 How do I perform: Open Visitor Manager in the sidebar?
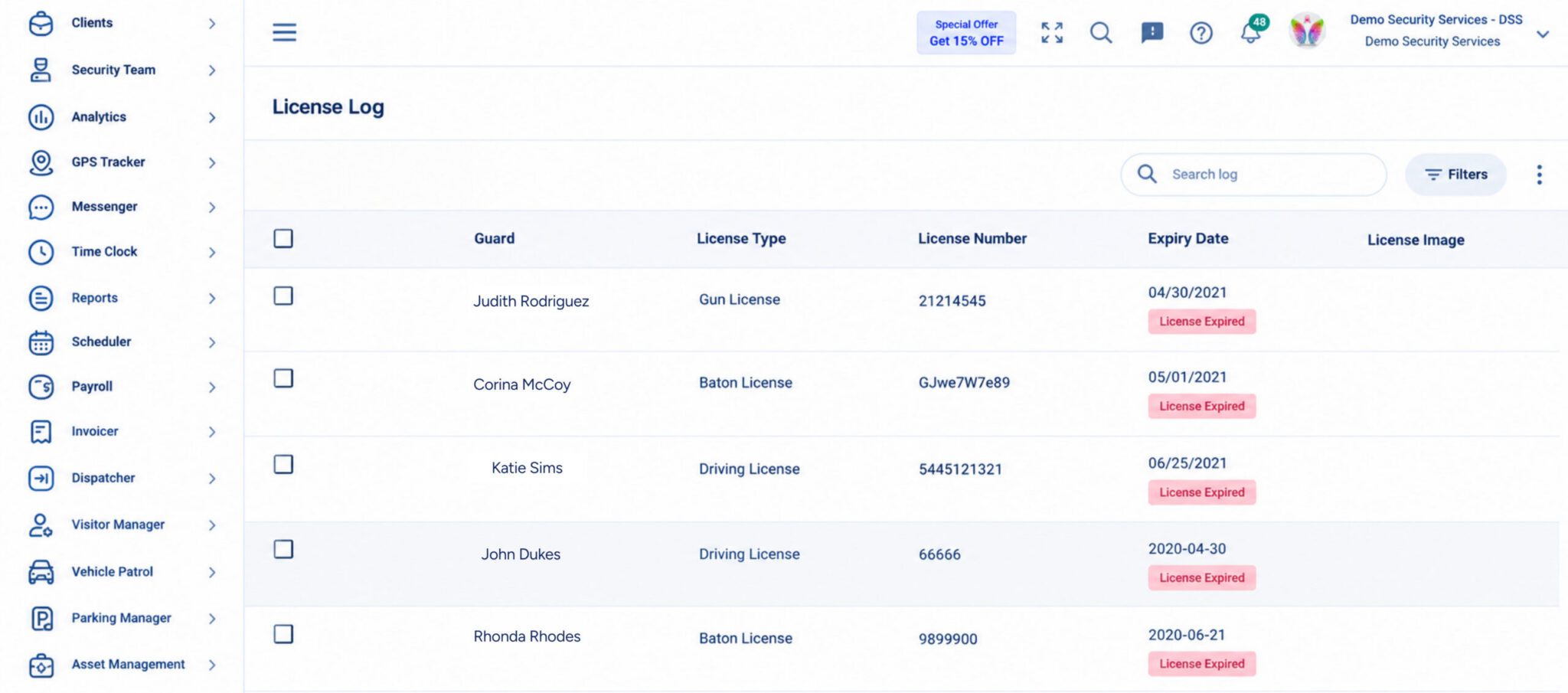click(119, 525)
